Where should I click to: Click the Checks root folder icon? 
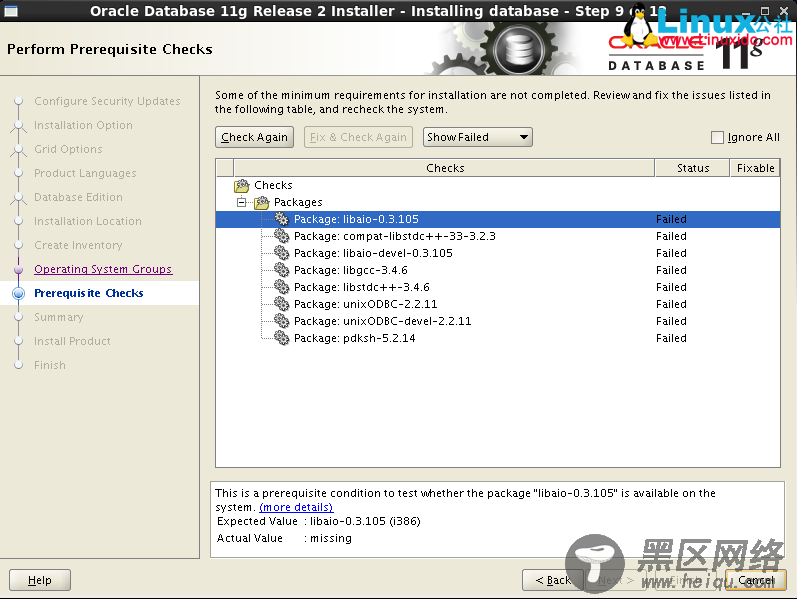coord(242,186)
